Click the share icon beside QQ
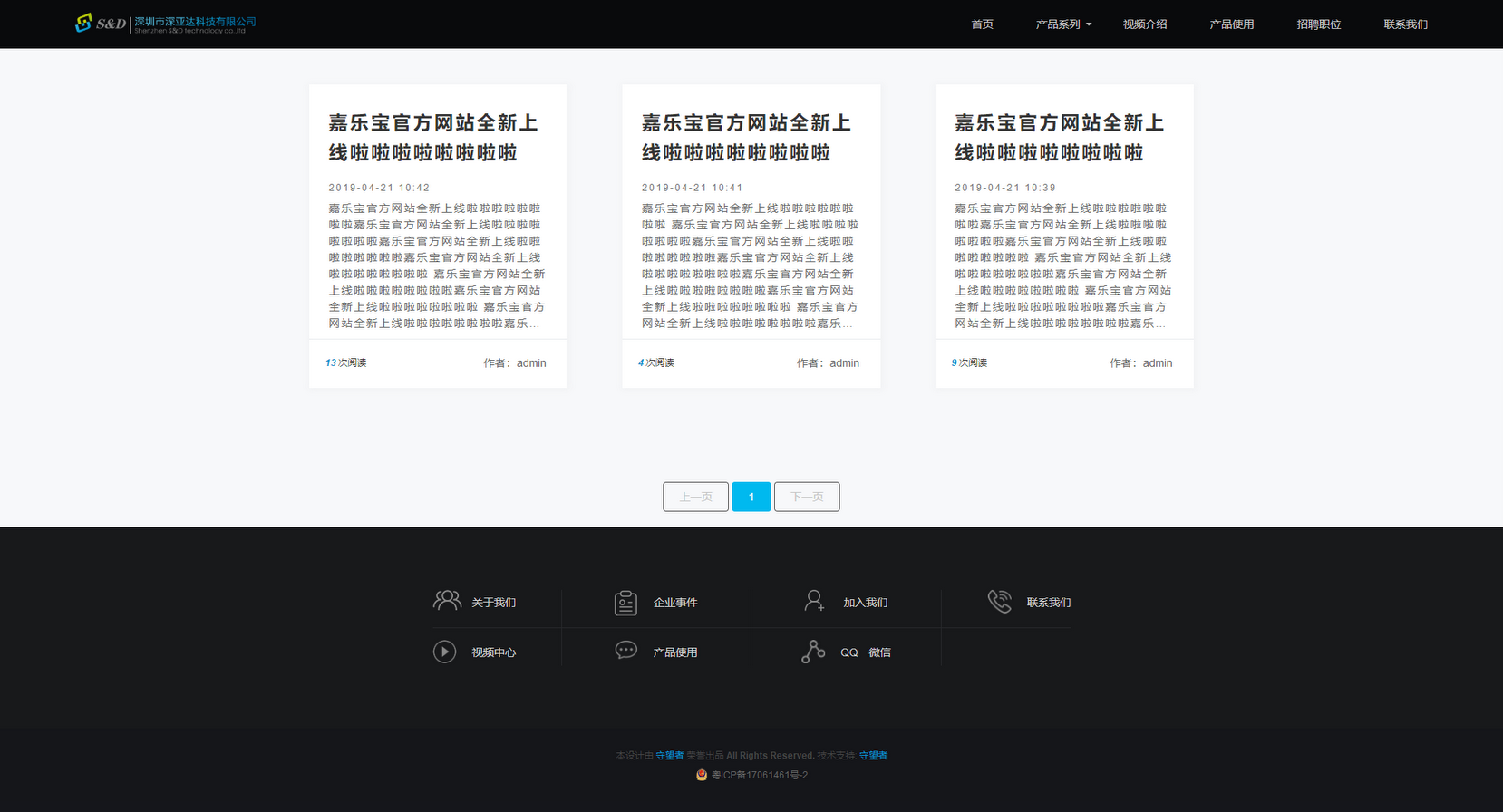The width and height of the screenshot is (1503, 812). [813, 652]
